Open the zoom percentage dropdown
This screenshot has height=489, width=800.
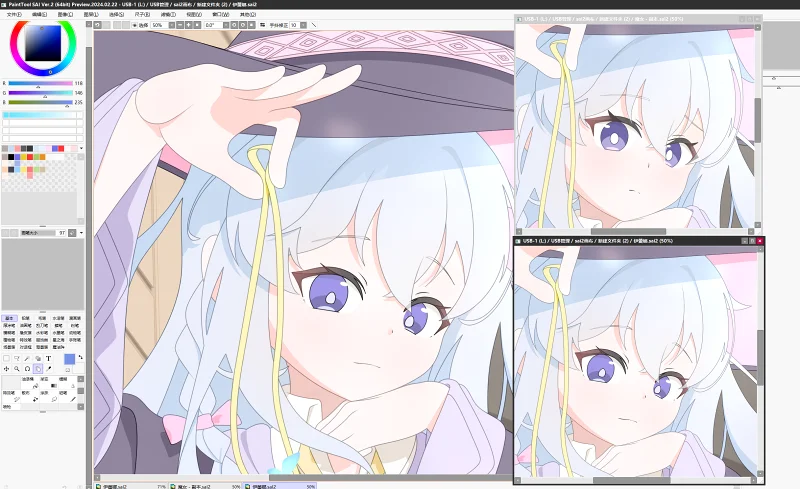click(x=172, y=25)
